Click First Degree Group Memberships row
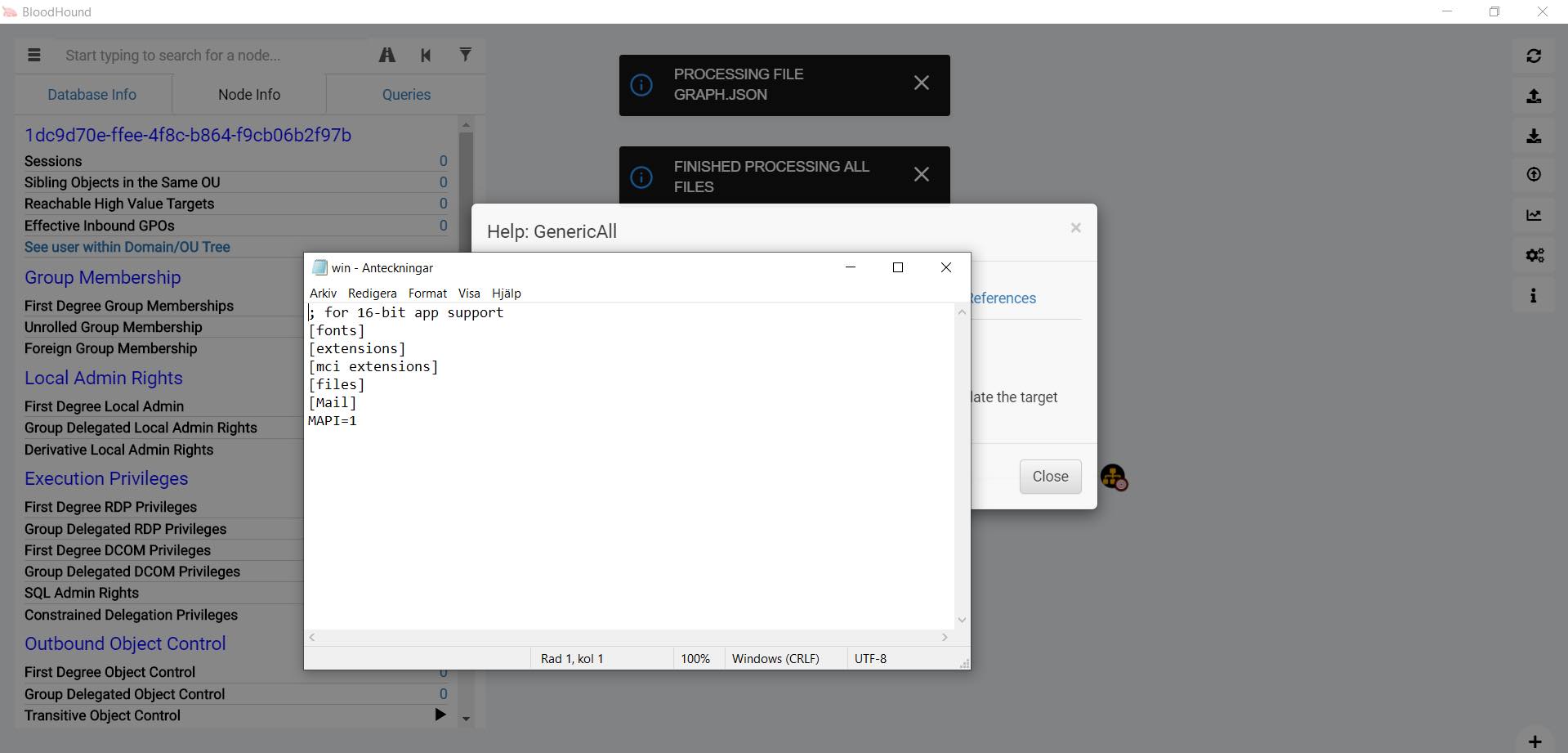1568x753 pixels. point(163,306)
